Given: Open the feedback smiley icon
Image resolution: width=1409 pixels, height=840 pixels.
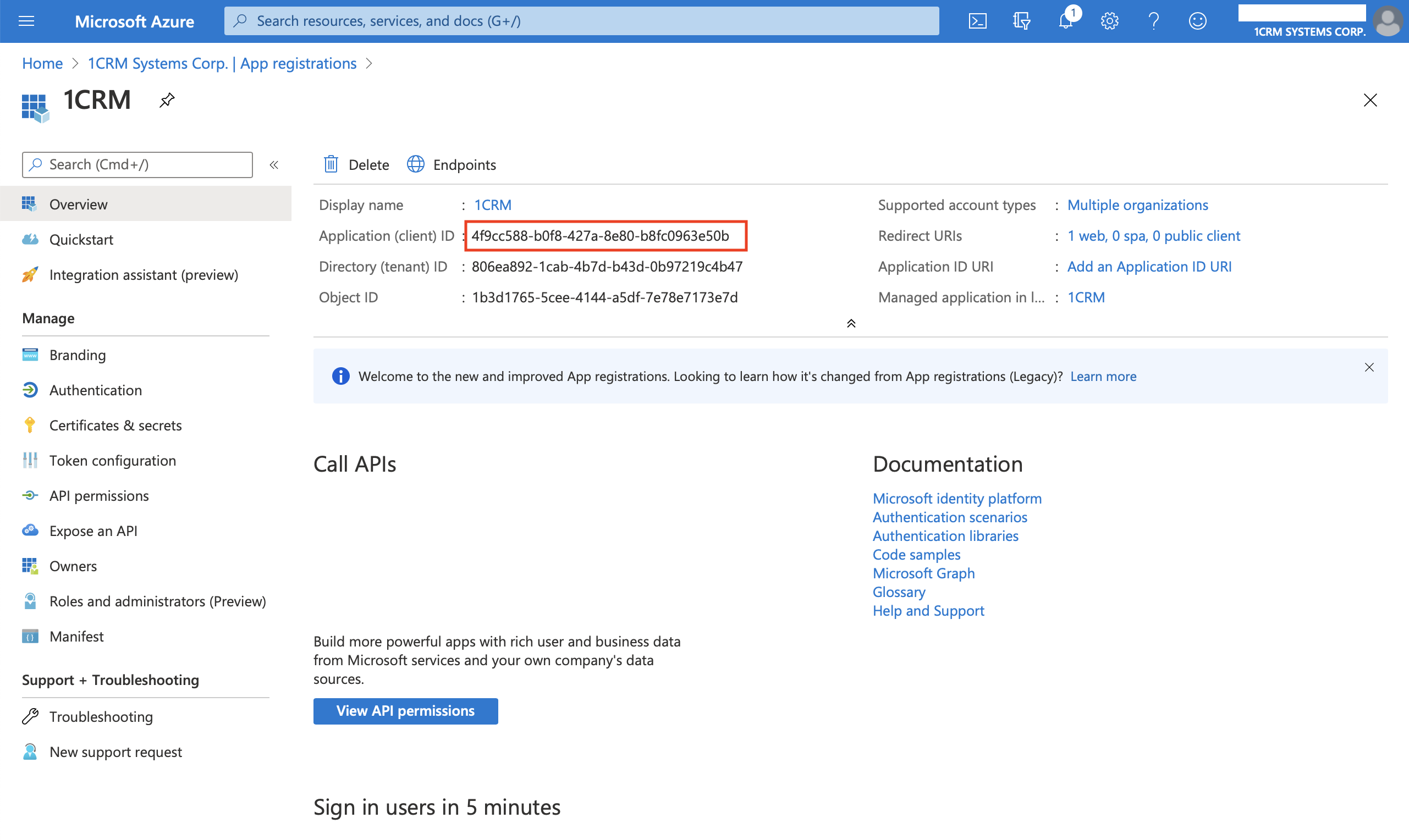Looking at the screenshot, I should click(1198, 21).
